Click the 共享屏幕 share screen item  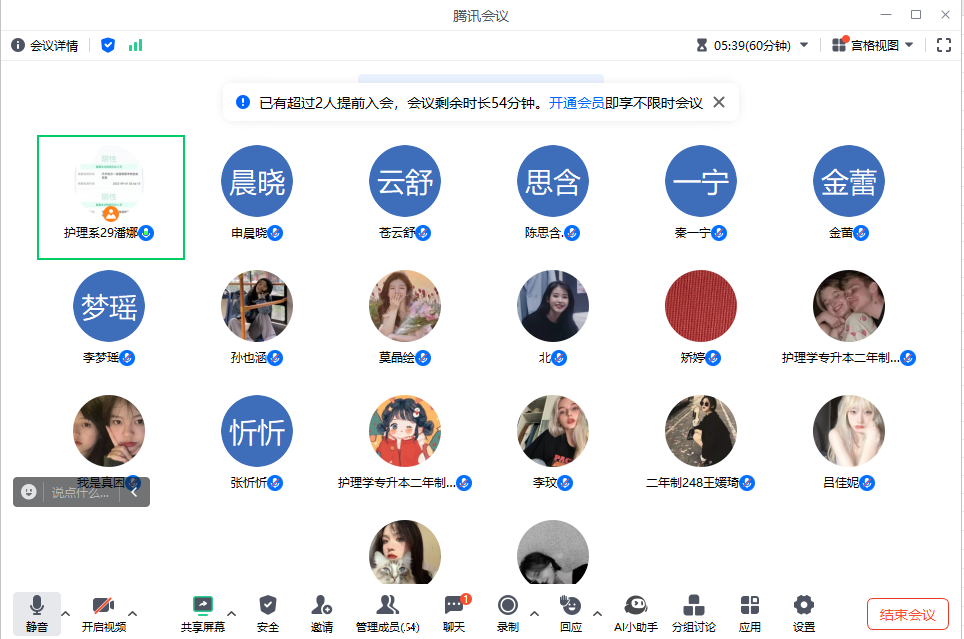coord(202,611)
